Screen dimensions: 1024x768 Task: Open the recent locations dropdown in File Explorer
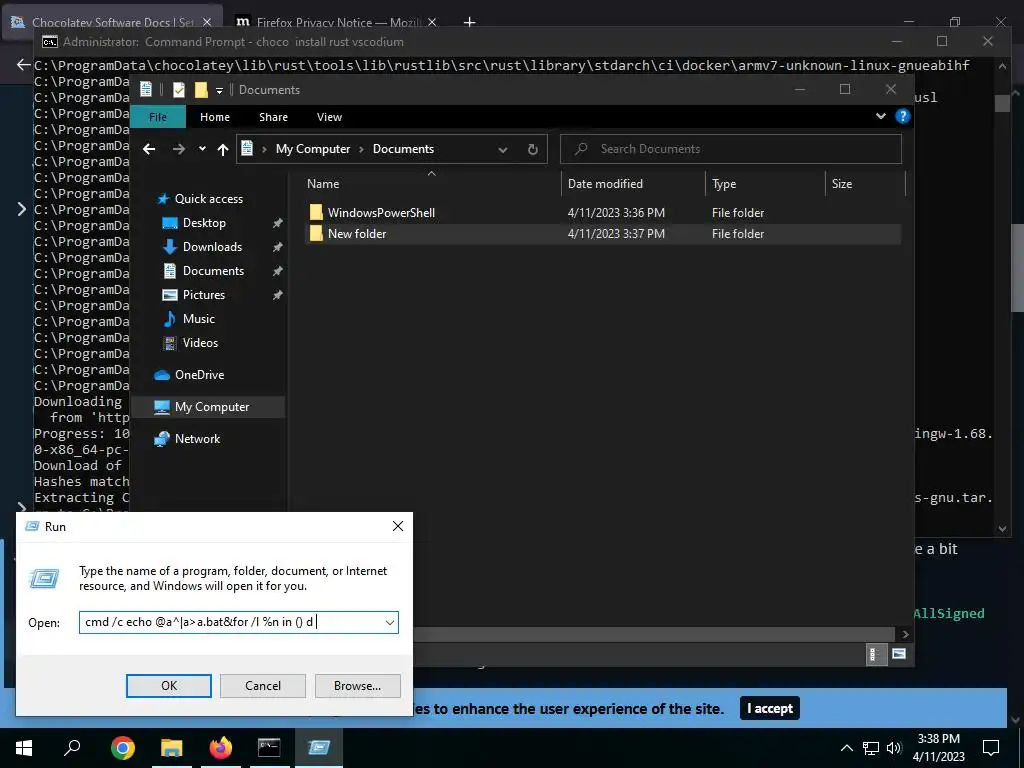point(202,149)
